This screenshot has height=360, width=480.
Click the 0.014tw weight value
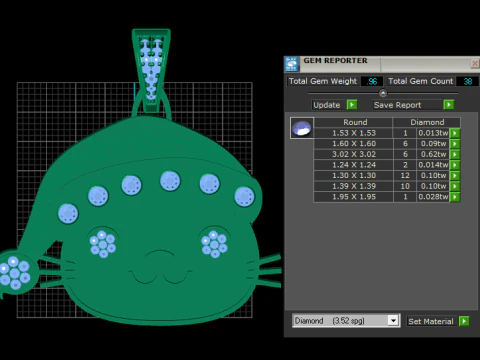coord(433,165)
